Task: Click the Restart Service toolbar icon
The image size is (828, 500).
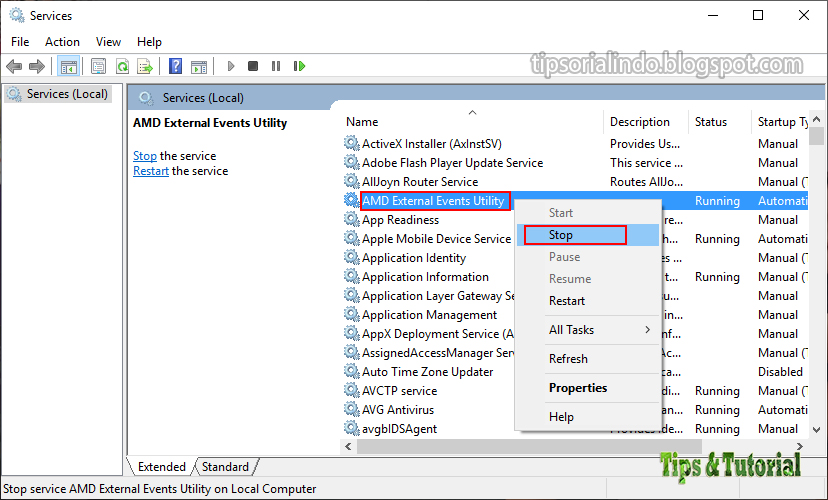Action: coord(299,66)
